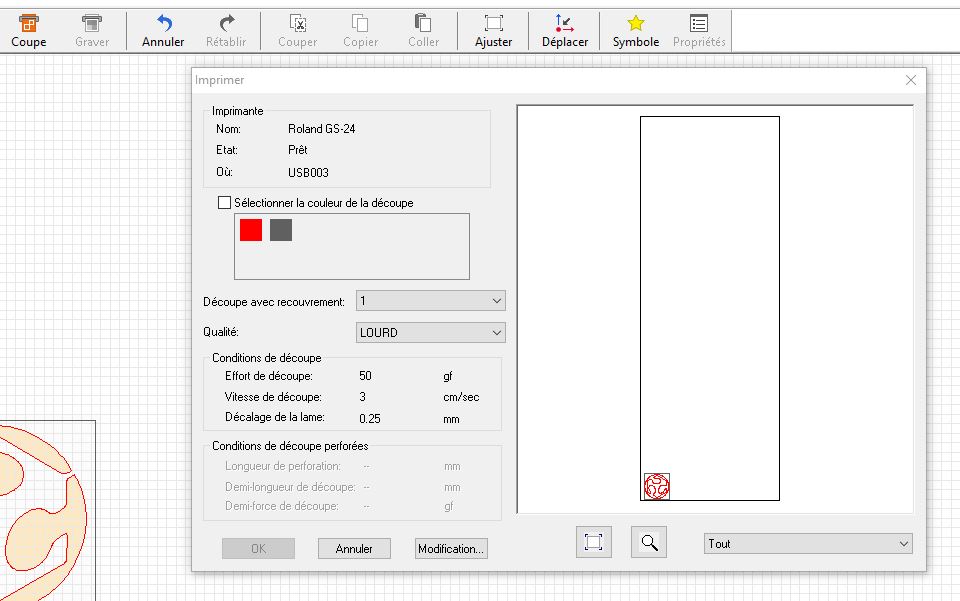The height and width of the screenshot is (601, 960).
Task: Open the Propriétés toolbar icon
Action: pos(699,24)
